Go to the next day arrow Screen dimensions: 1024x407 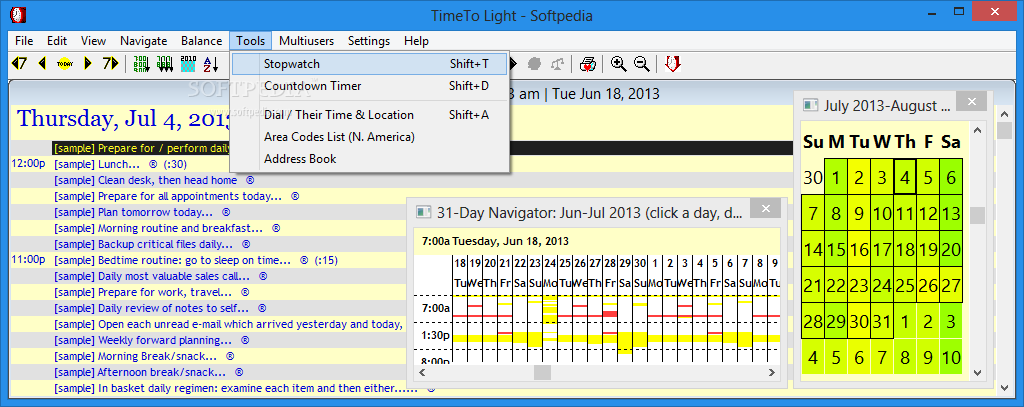[88, 63]
